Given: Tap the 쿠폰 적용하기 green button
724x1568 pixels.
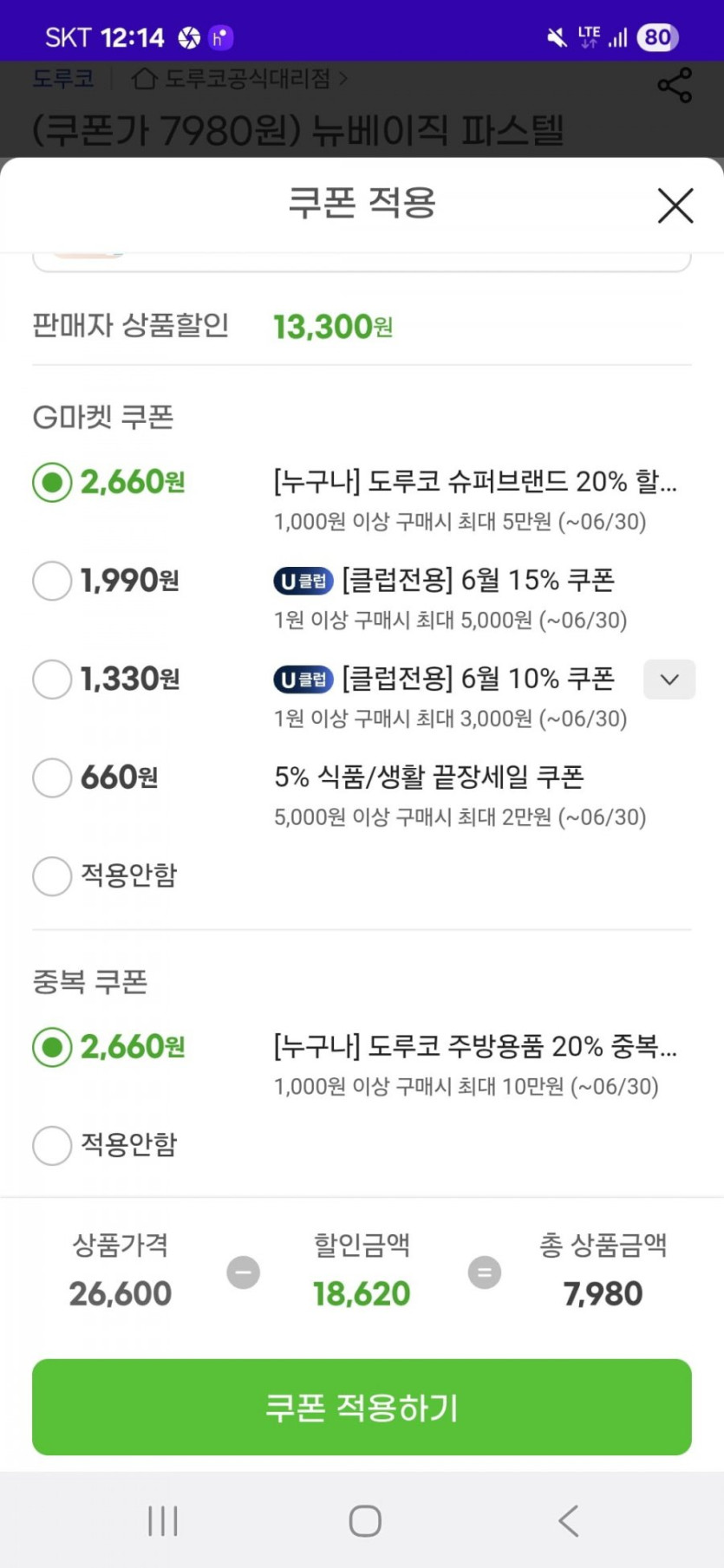Looking at the screenshot, I should 362,1407.
